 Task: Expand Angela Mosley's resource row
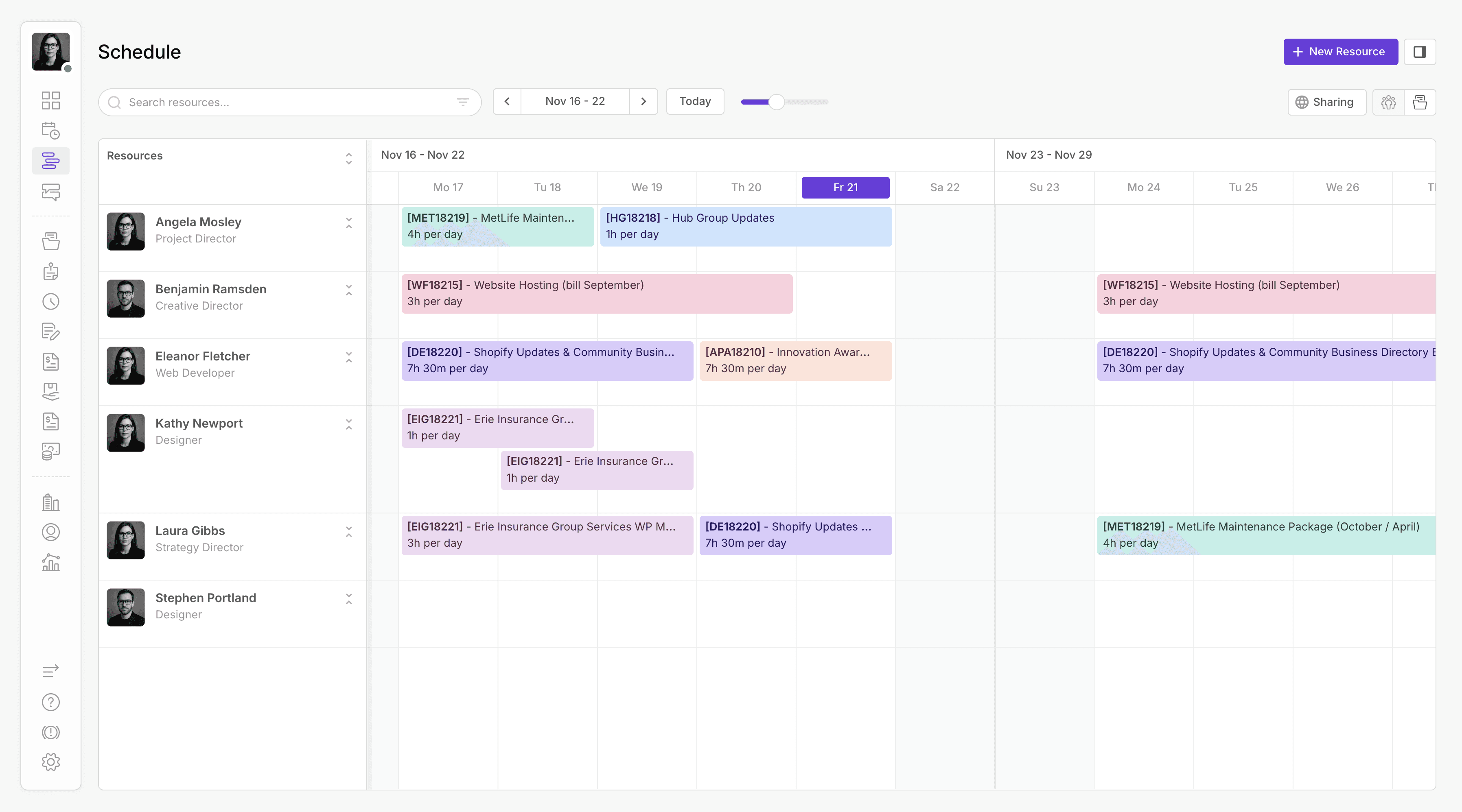point(348,223)
